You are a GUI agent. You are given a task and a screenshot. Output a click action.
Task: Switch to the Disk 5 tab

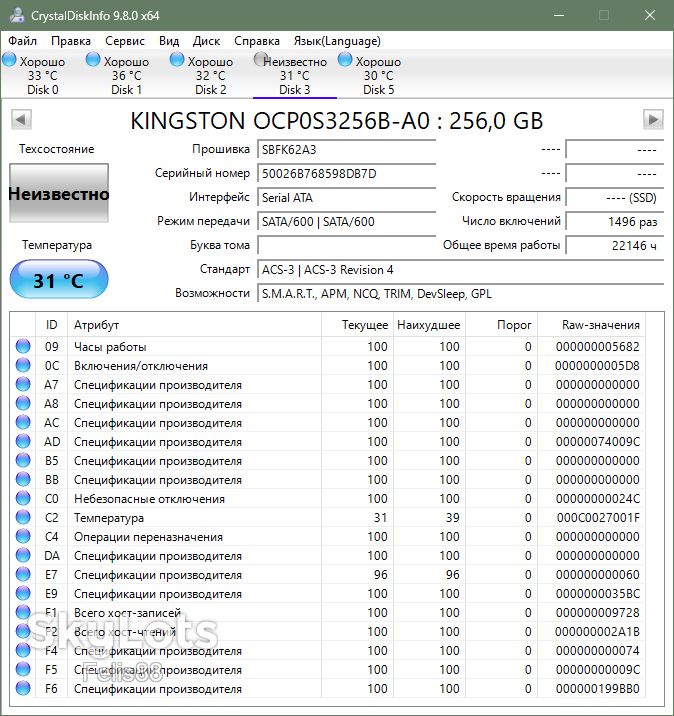379,75
